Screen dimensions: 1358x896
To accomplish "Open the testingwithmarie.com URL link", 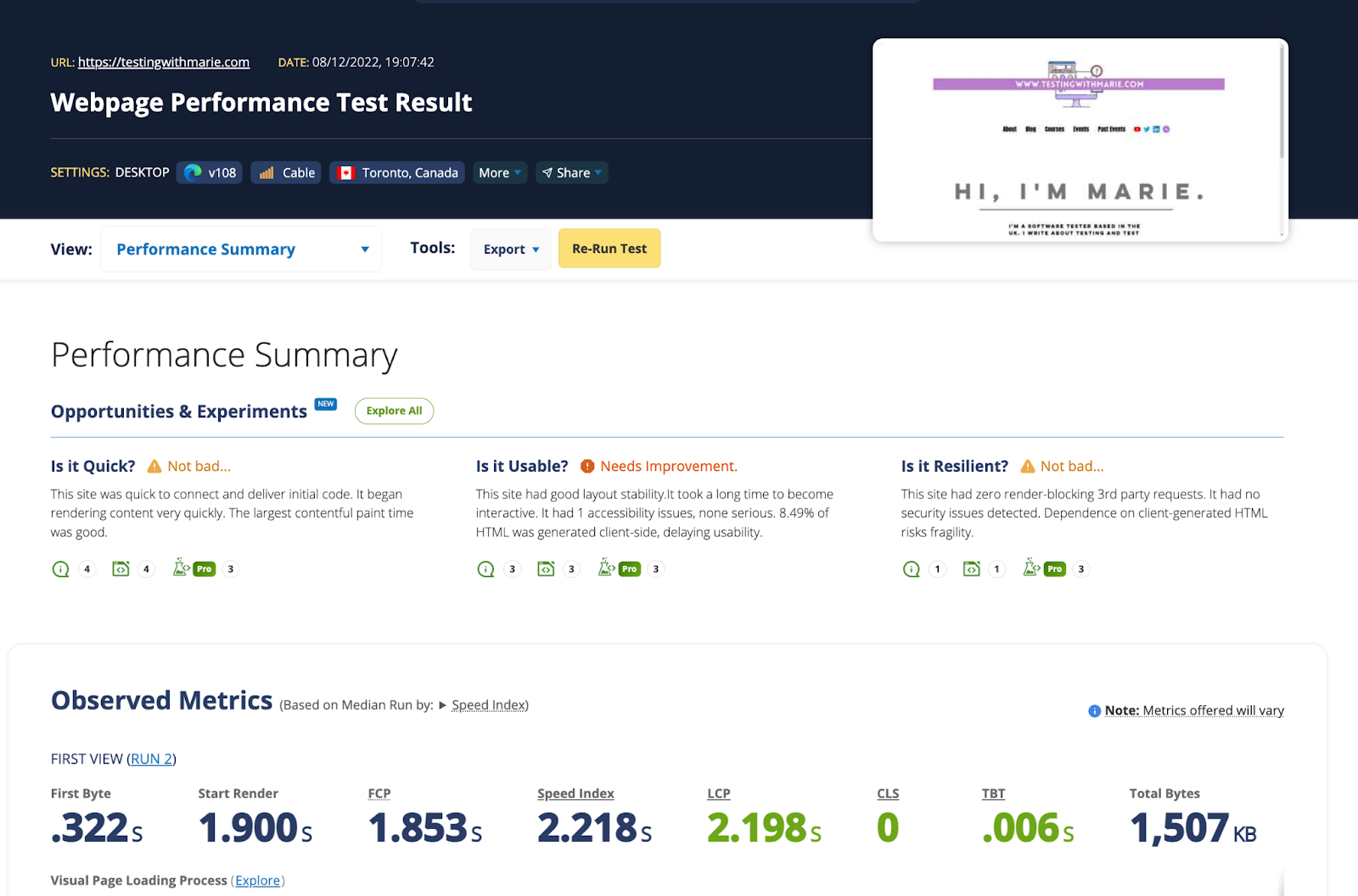I will coord(164,62).
